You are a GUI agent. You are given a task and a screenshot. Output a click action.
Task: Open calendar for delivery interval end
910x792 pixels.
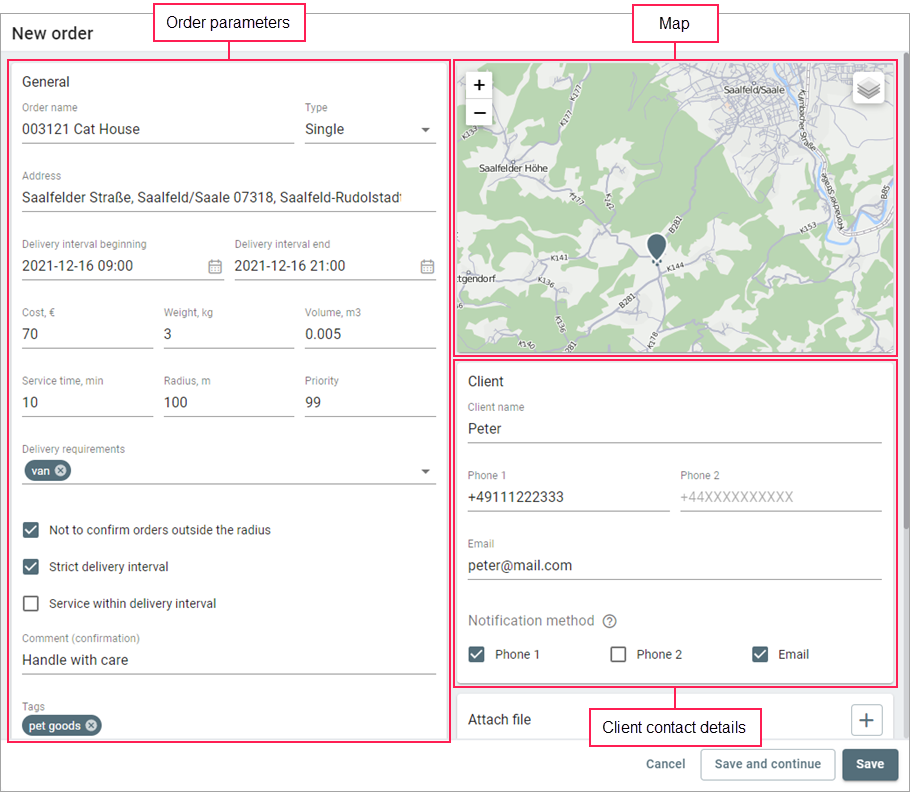coord(427,266)
